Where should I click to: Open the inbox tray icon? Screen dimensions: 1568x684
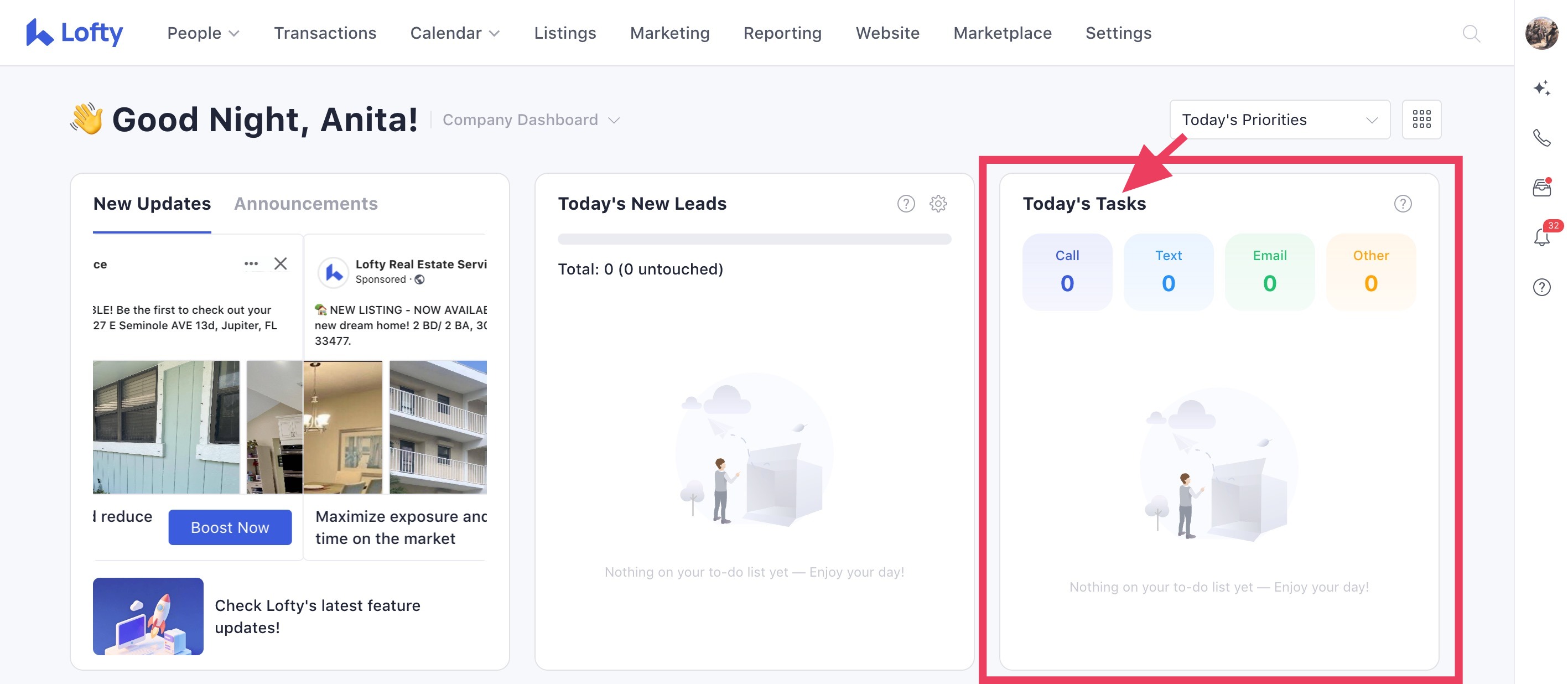(1541, 188)
